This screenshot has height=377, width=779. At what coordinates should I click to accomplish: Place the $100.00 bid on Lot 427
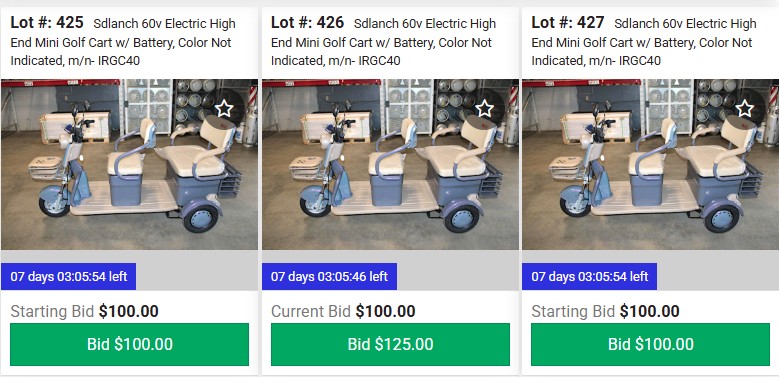(650, 344)
